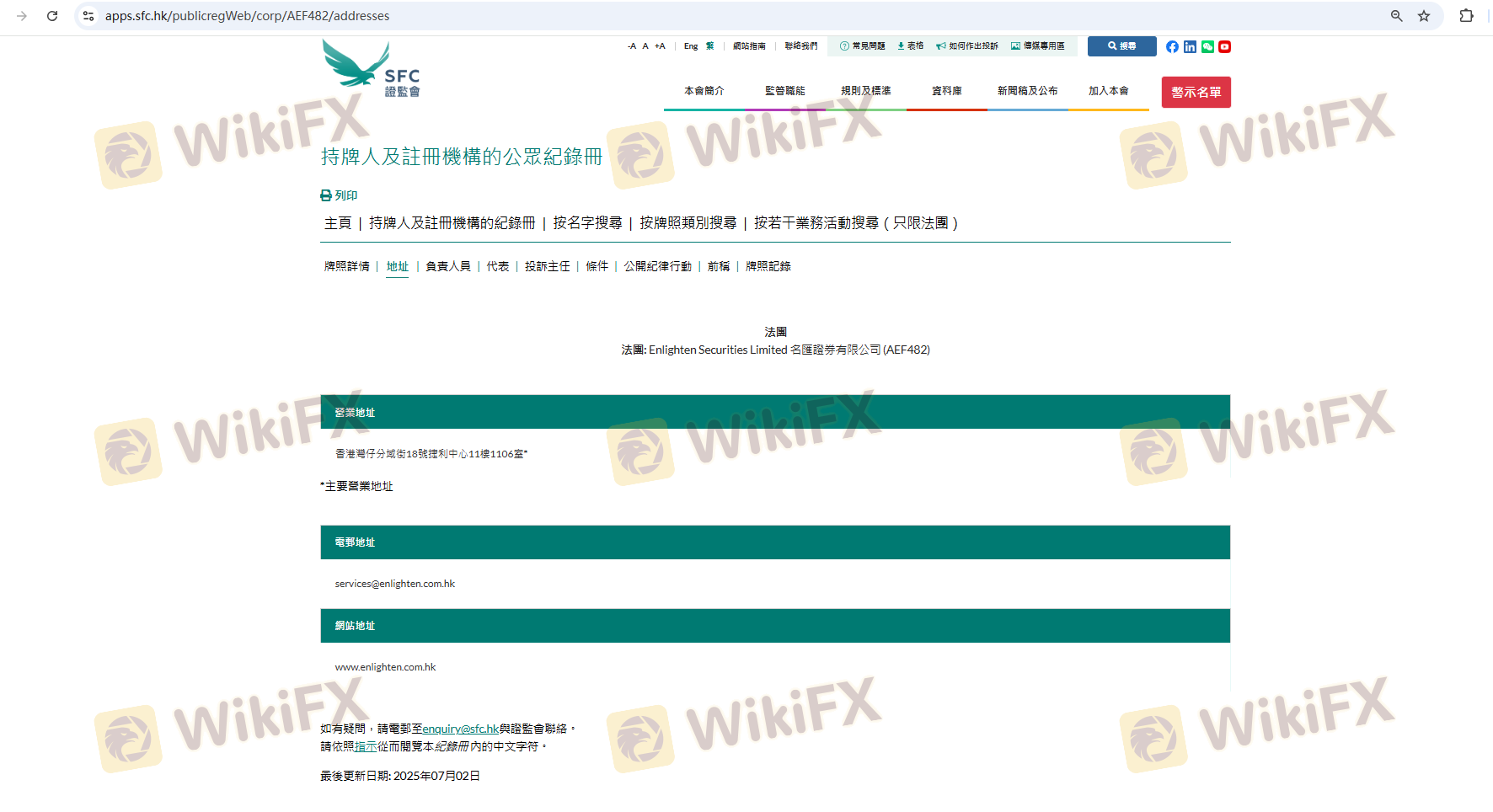
Task: Decrease font size with -A
Action: pos(632,46)
